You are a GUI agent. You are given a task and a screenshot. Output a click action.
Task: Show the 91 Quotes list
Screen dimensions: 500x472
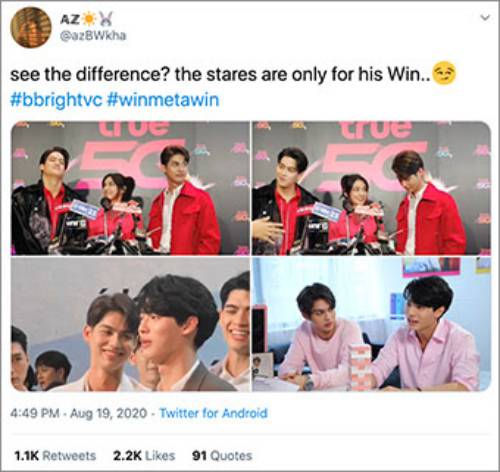pyautogui.click(x=222, y=455)
